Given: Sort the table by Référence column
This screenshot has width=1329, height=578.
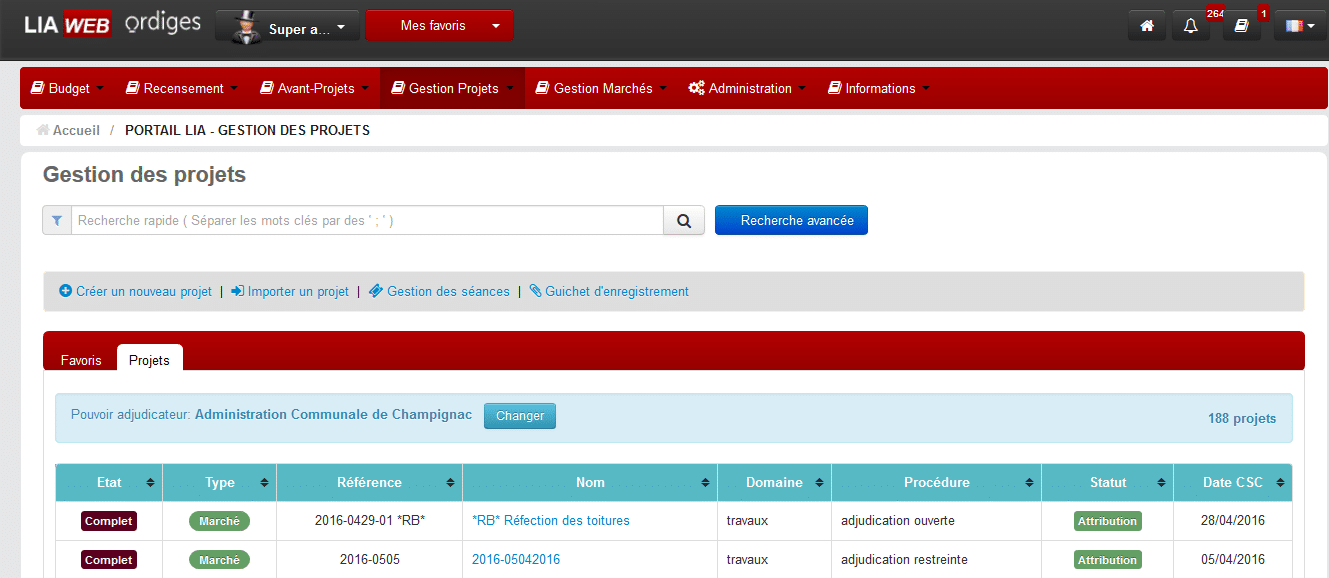Looking at the screenshot, I should coord(369,482).
